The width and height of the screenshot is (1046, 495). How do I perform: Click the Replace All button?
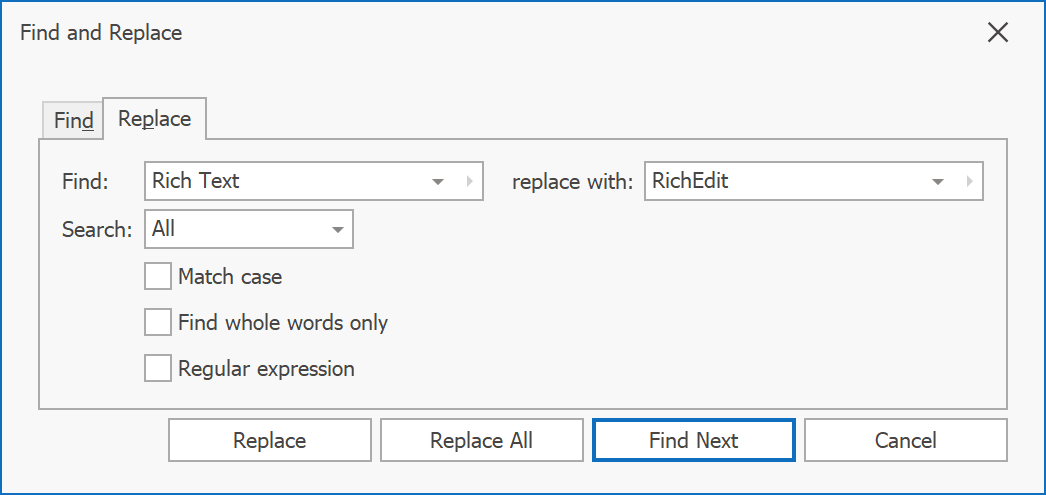481,440
